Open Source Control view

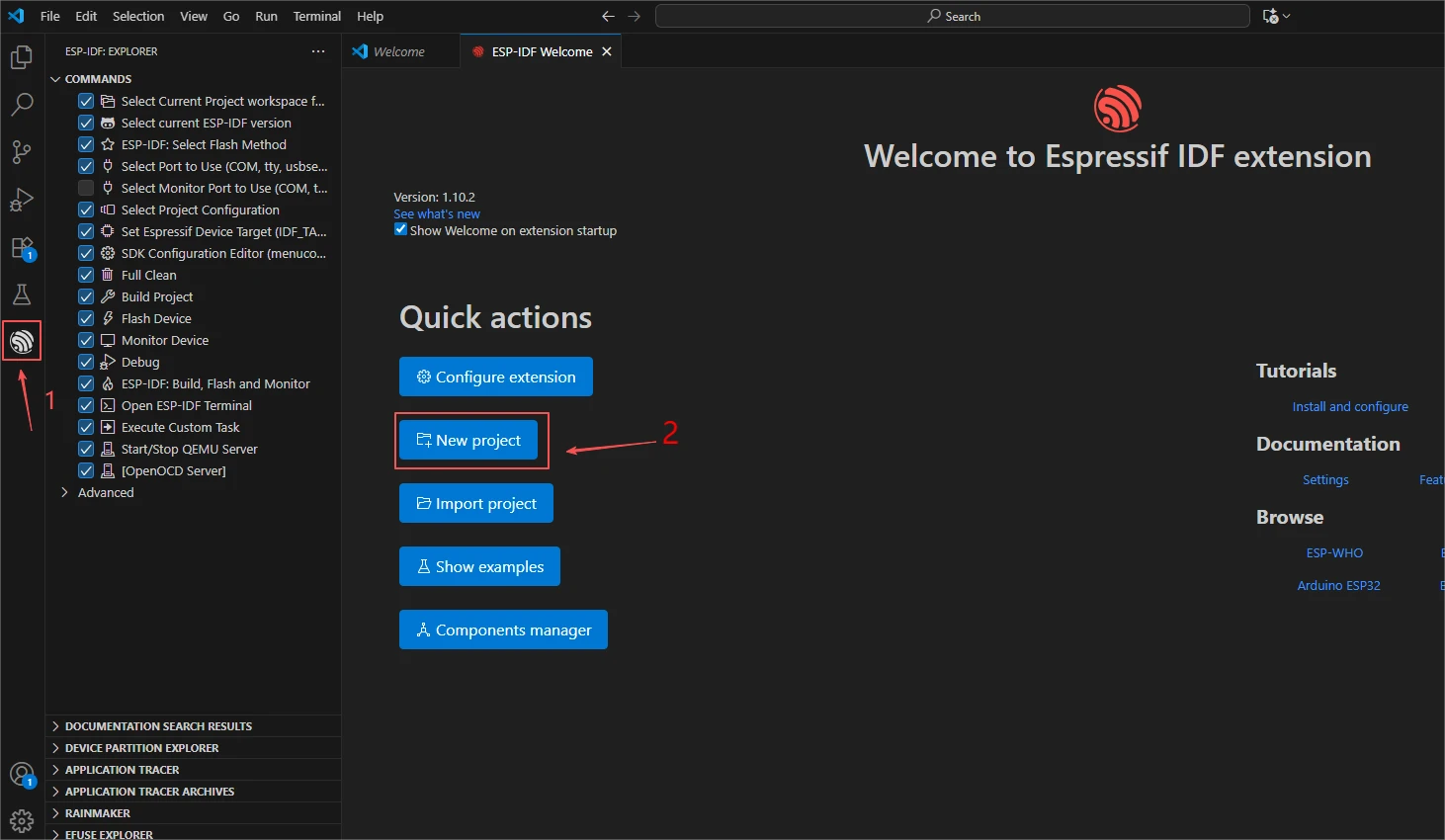22,152
